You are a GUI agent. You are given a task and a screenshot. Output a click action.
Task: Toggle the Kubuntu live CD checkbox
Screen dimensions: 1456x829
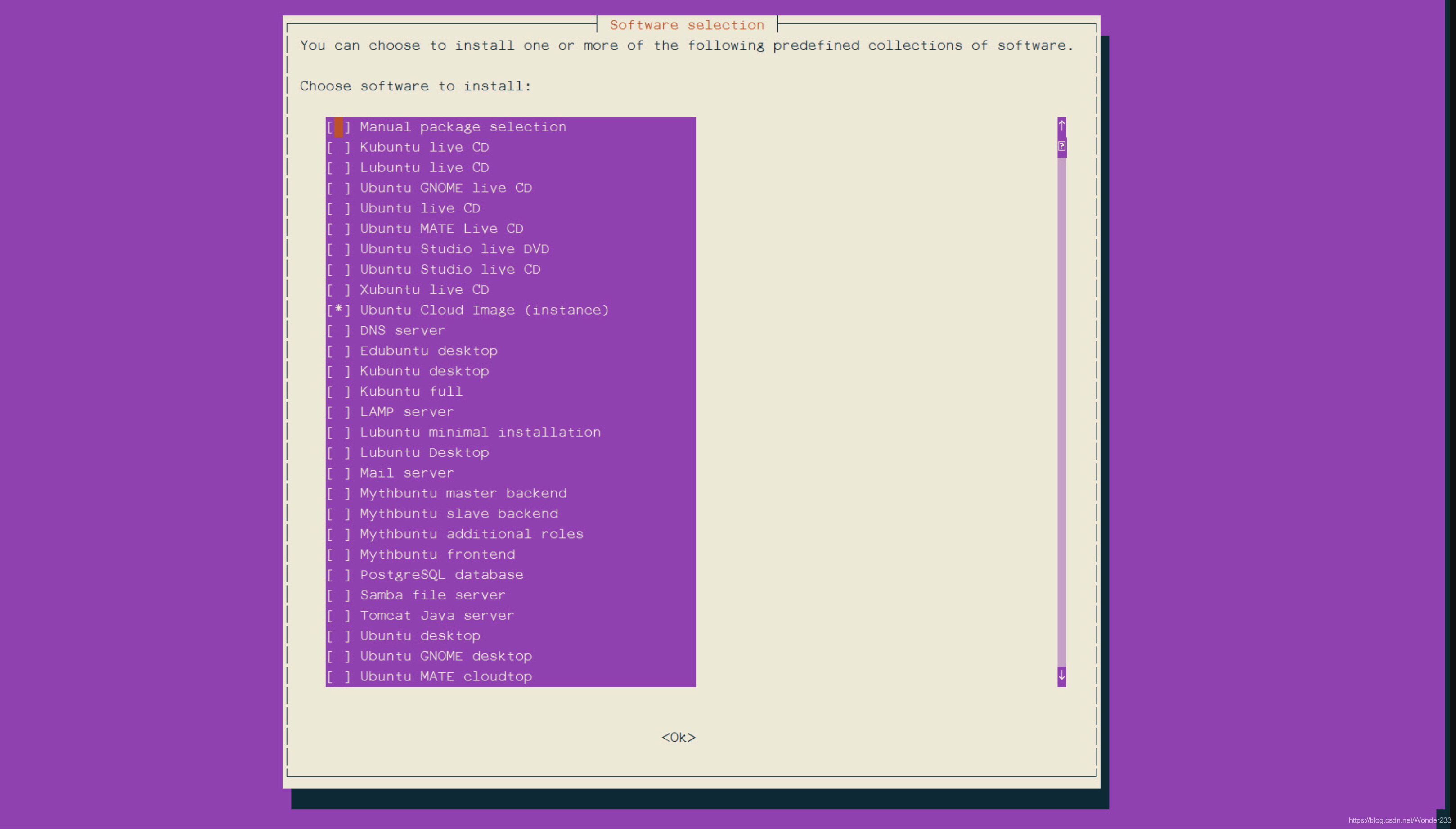point(339,148)
